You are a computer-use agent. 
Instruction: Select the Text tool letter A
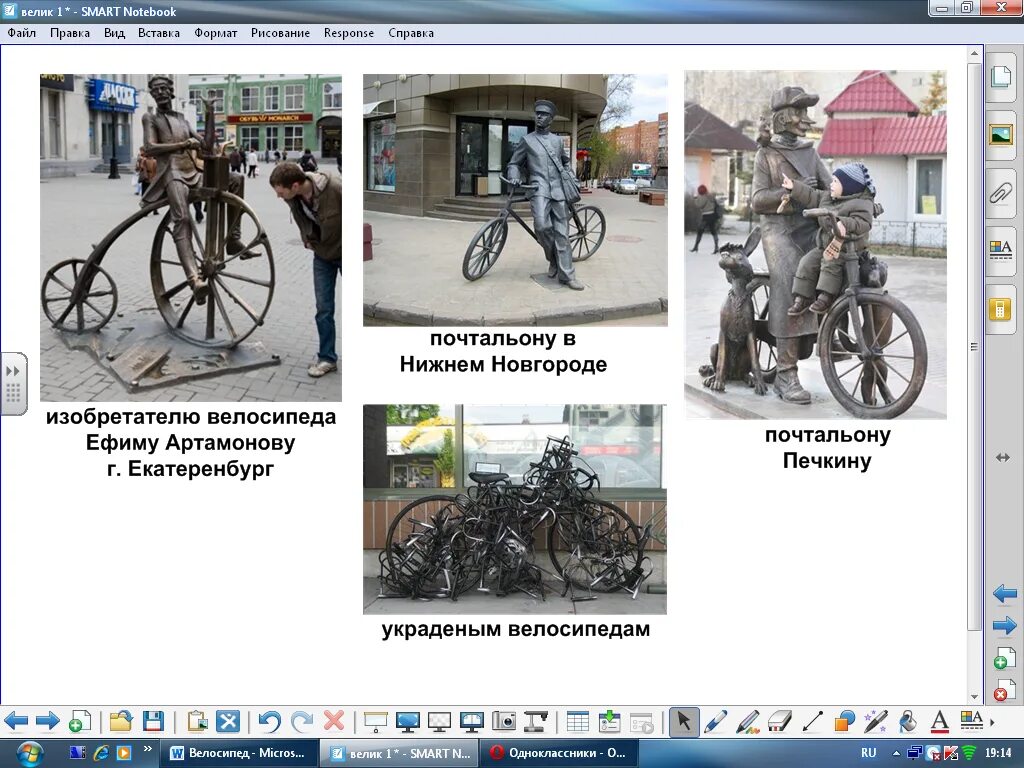939,722
